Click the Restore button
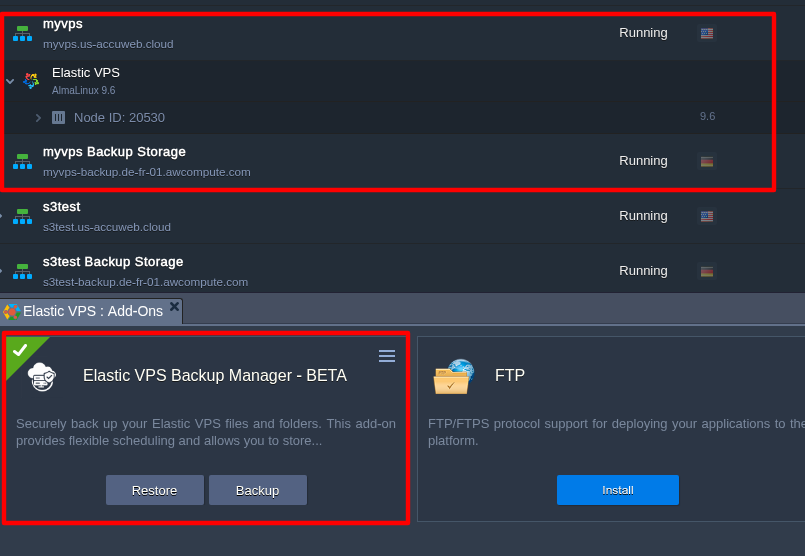Image resolution: width=805 pixels, height=556 pixels. point(155,490)
